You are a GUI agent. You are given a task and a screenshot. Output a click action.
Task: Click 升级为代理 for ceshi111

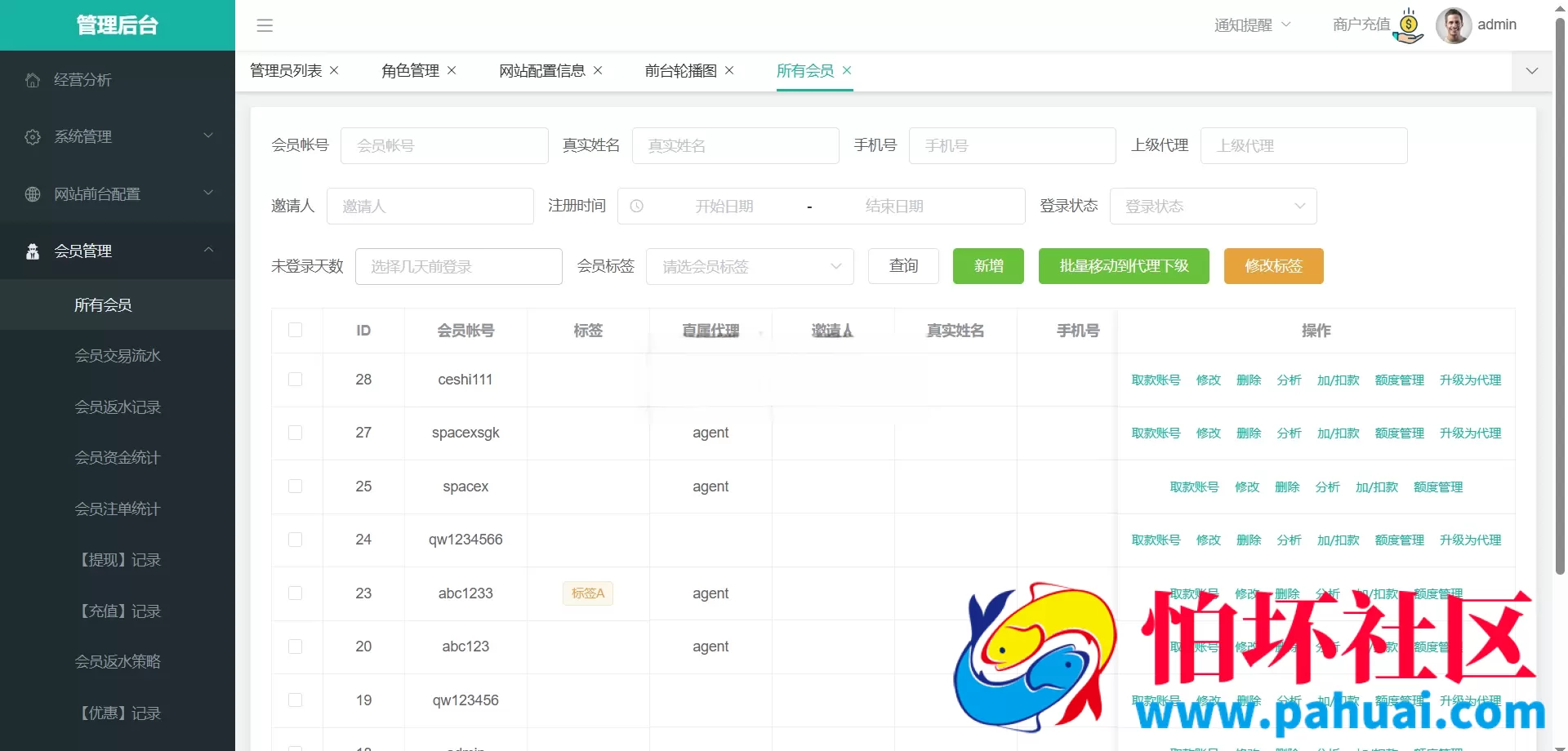click(1470, 380)
